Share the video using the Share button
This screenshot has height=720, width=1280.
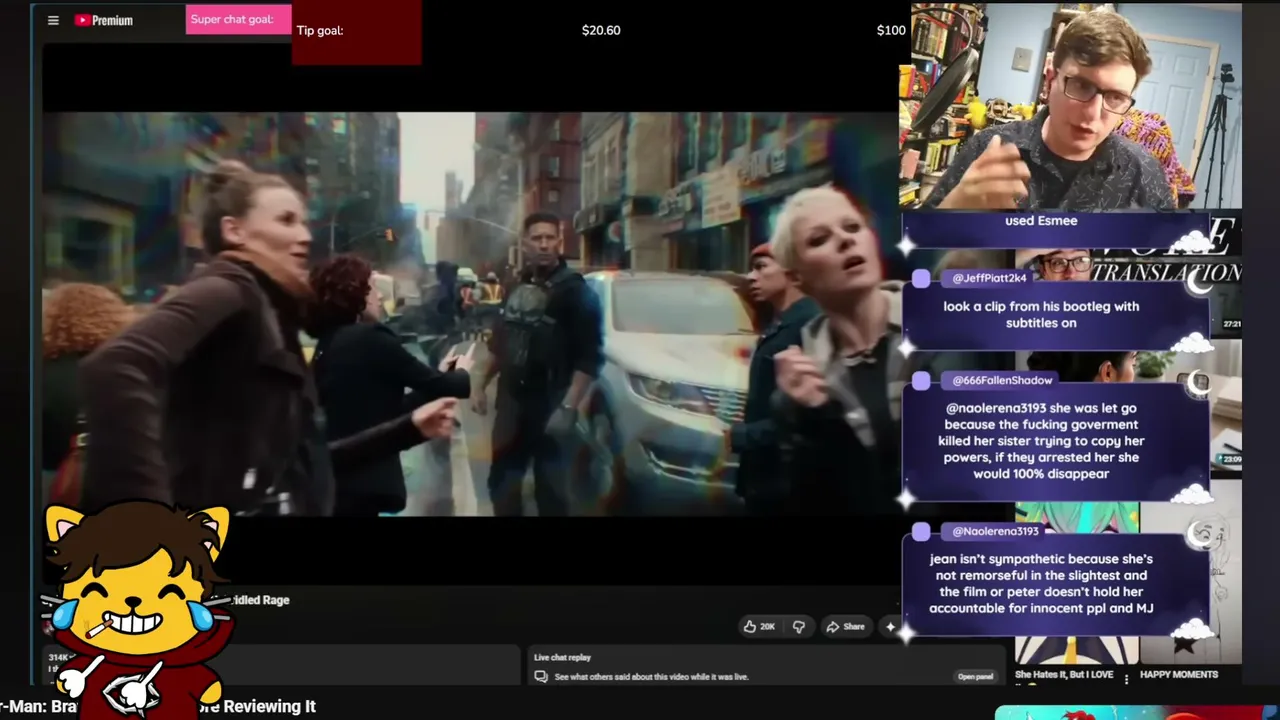pos(845,627)
